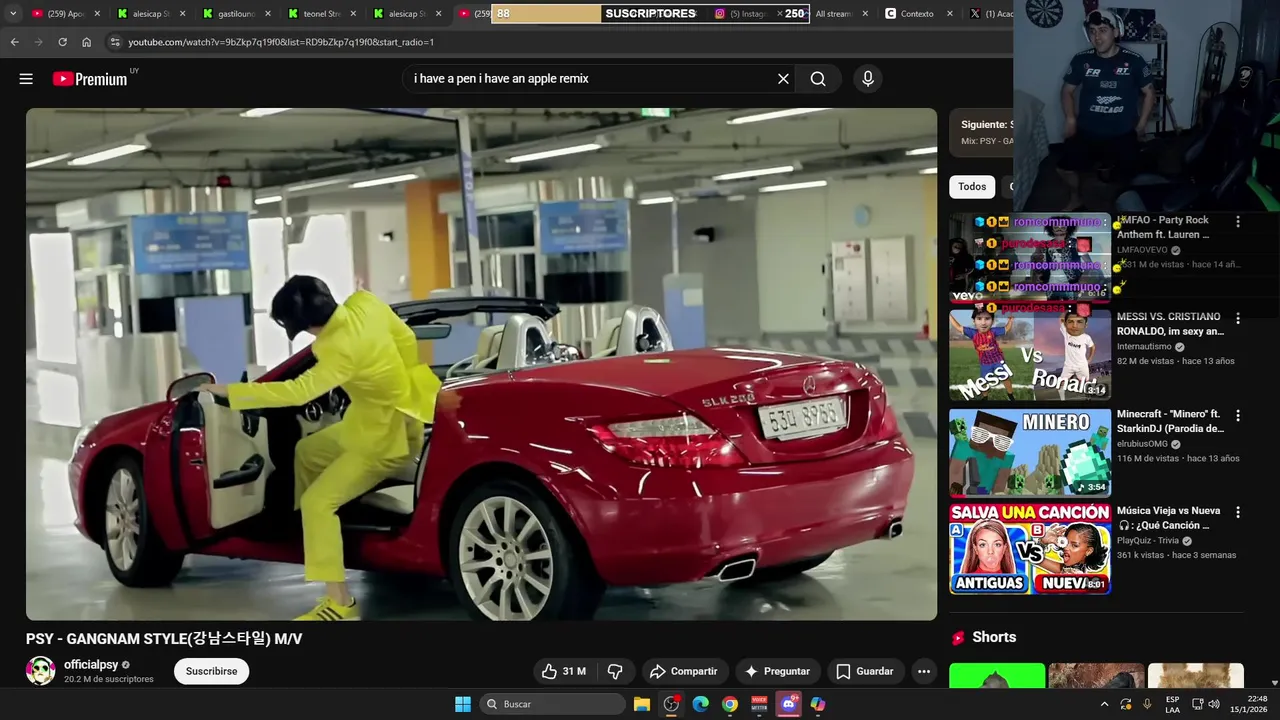Image resolution: width=1280 pixels, height=720 pixels.
Task: Show hidden system tray icons
Action: point(1104,704)
